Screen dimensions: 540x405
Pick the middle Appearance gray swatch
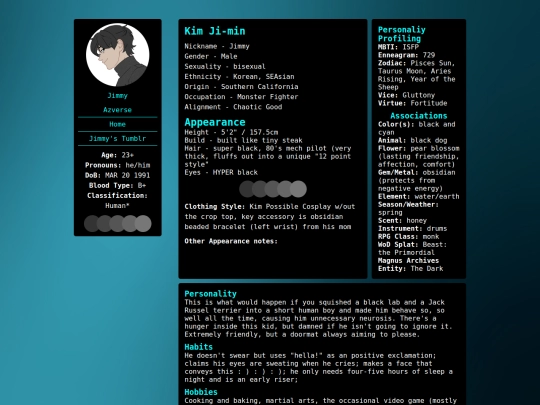(x=273, y=189)
